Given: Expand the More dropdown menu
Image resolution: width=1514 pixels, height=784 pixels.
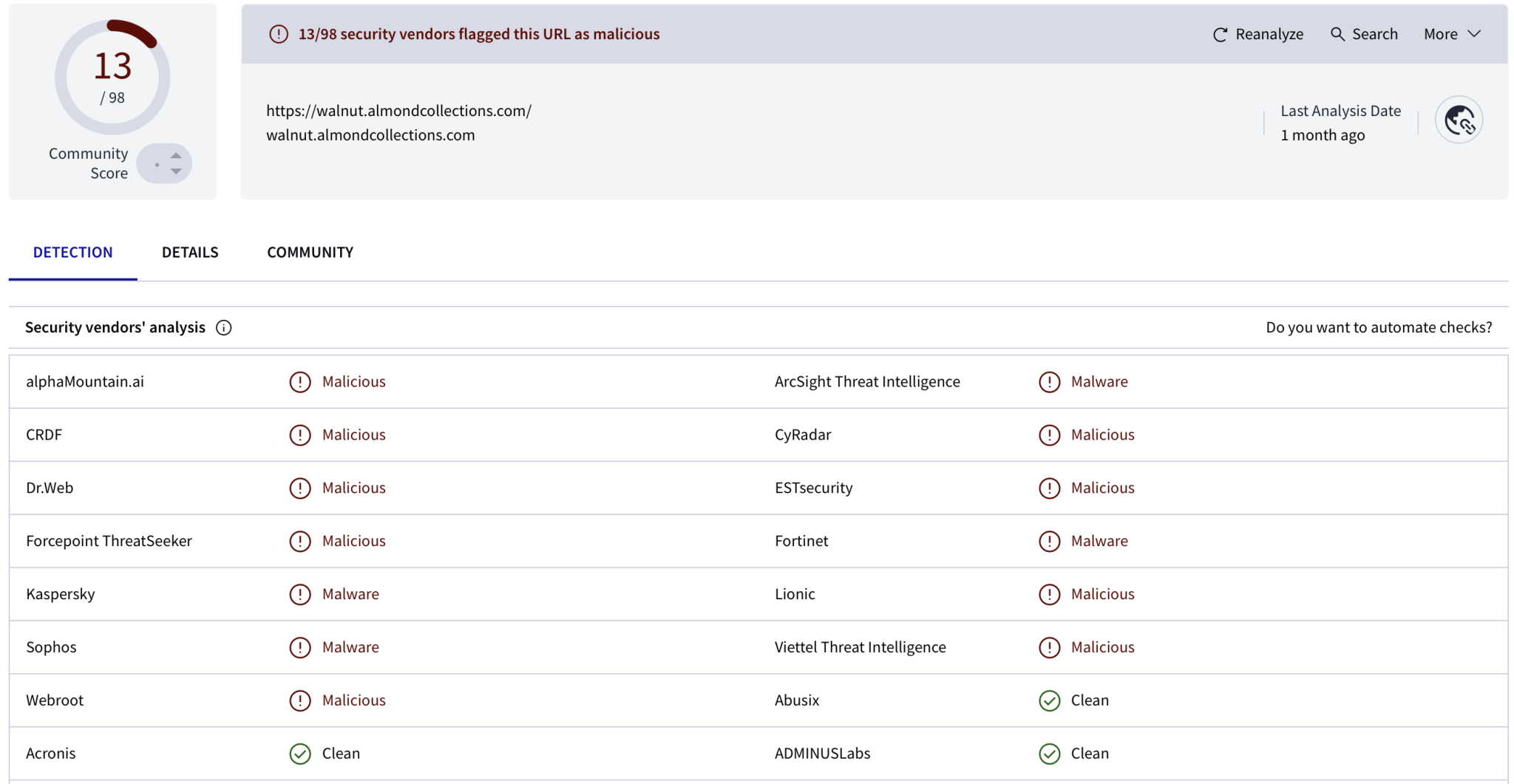Looking at the screenshot, I should tap(1452, 34).
